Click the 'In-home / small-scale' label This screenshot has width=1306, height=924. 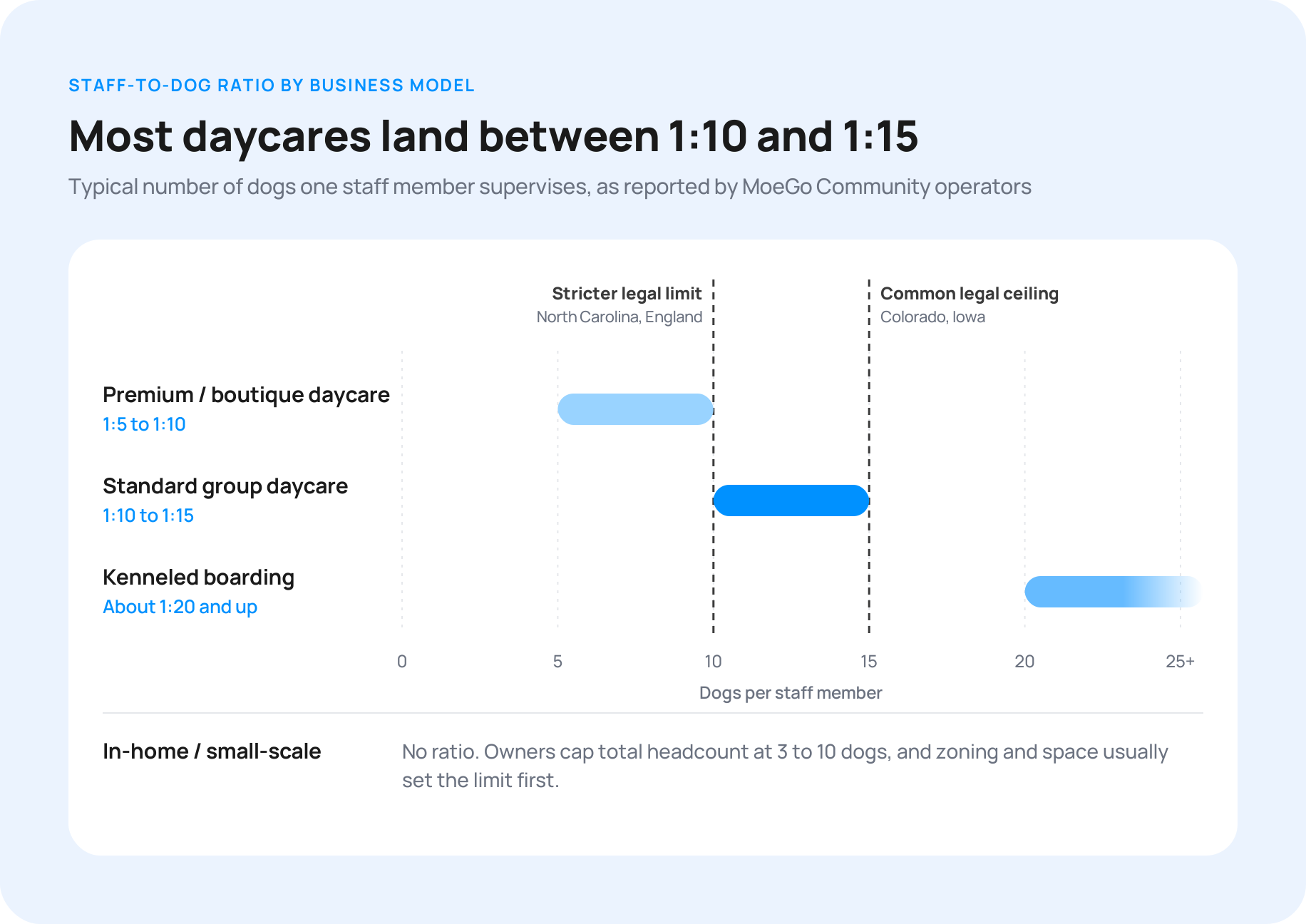[212, 751]
